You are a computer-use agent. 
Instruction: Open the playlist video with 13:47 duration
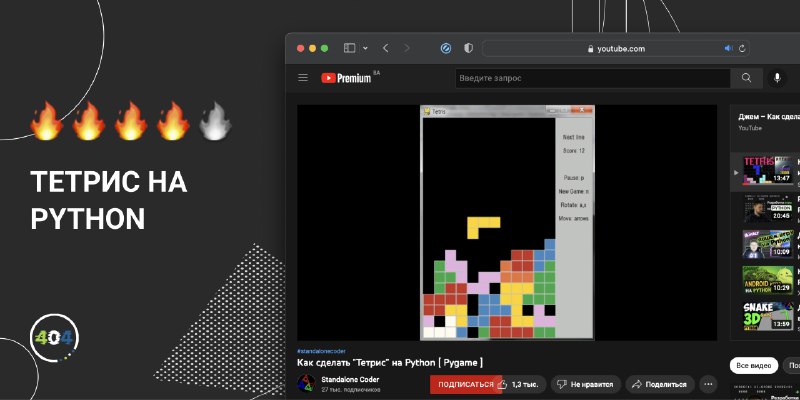pos(768,170)
